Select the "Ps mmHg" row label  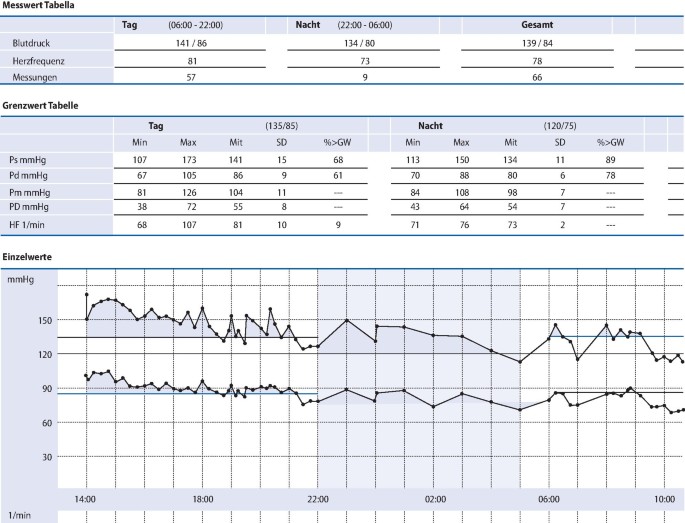click(x=27, y=160)
